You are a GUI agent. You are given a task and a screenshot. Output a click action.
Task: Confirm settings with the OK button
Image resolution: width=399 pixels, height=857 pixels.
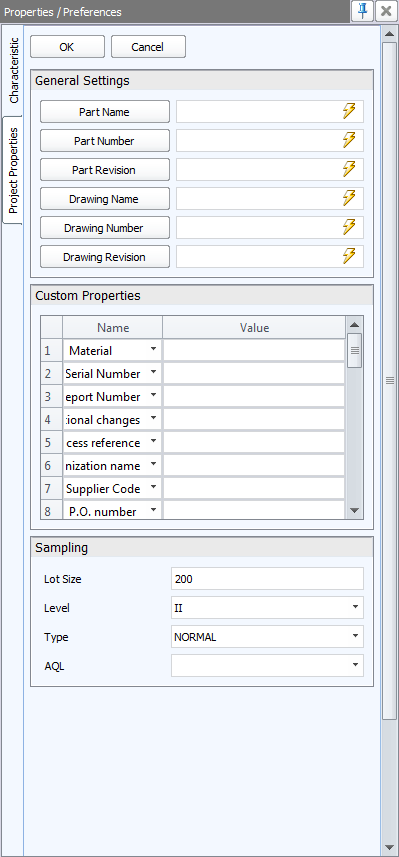(x=67, y=47)
